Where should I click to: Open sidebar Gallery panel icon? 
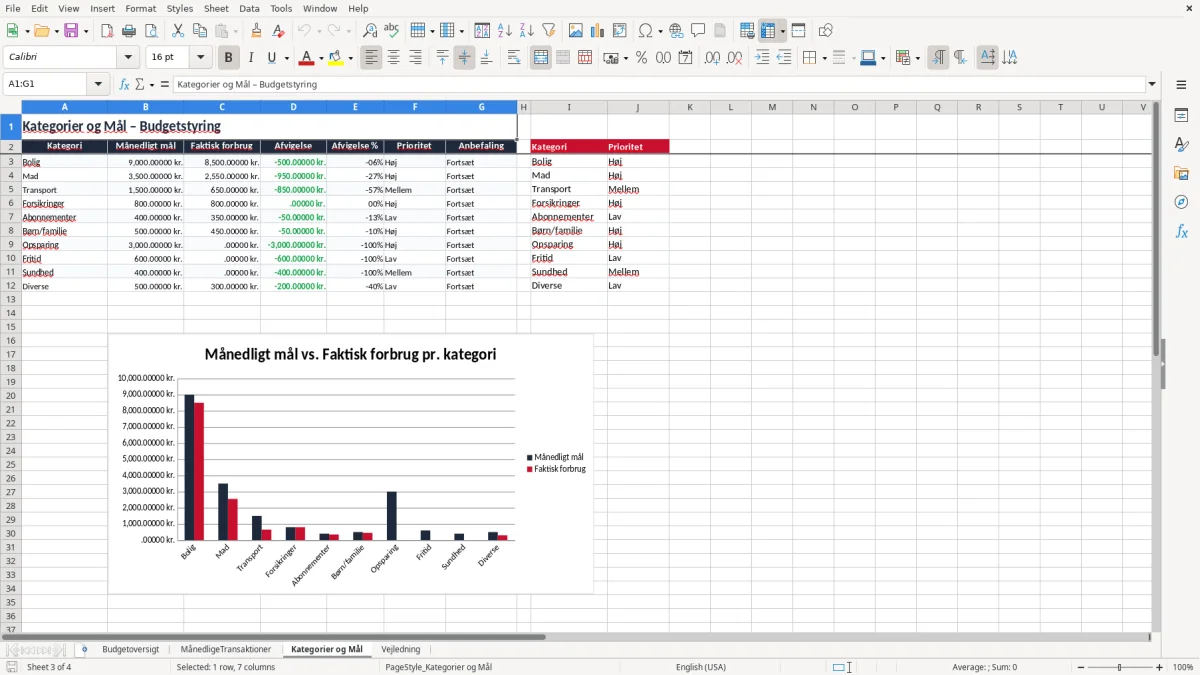(x=1181, y=174)
